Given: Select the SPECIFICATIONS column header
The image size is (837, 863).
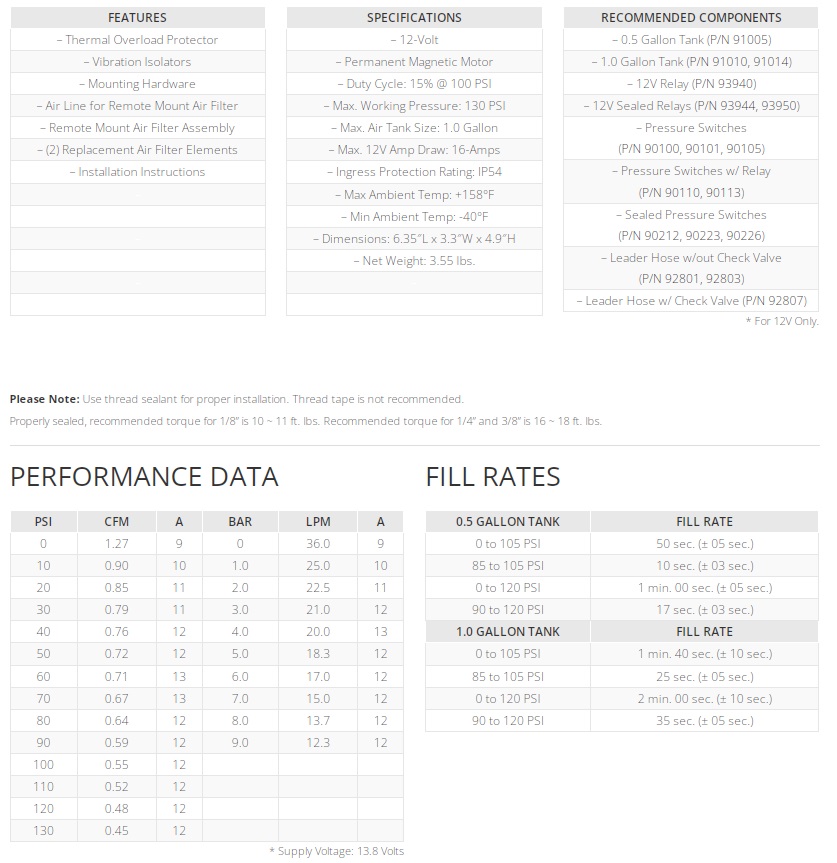Looking at the screenshot, I should [x=414, y=18].
